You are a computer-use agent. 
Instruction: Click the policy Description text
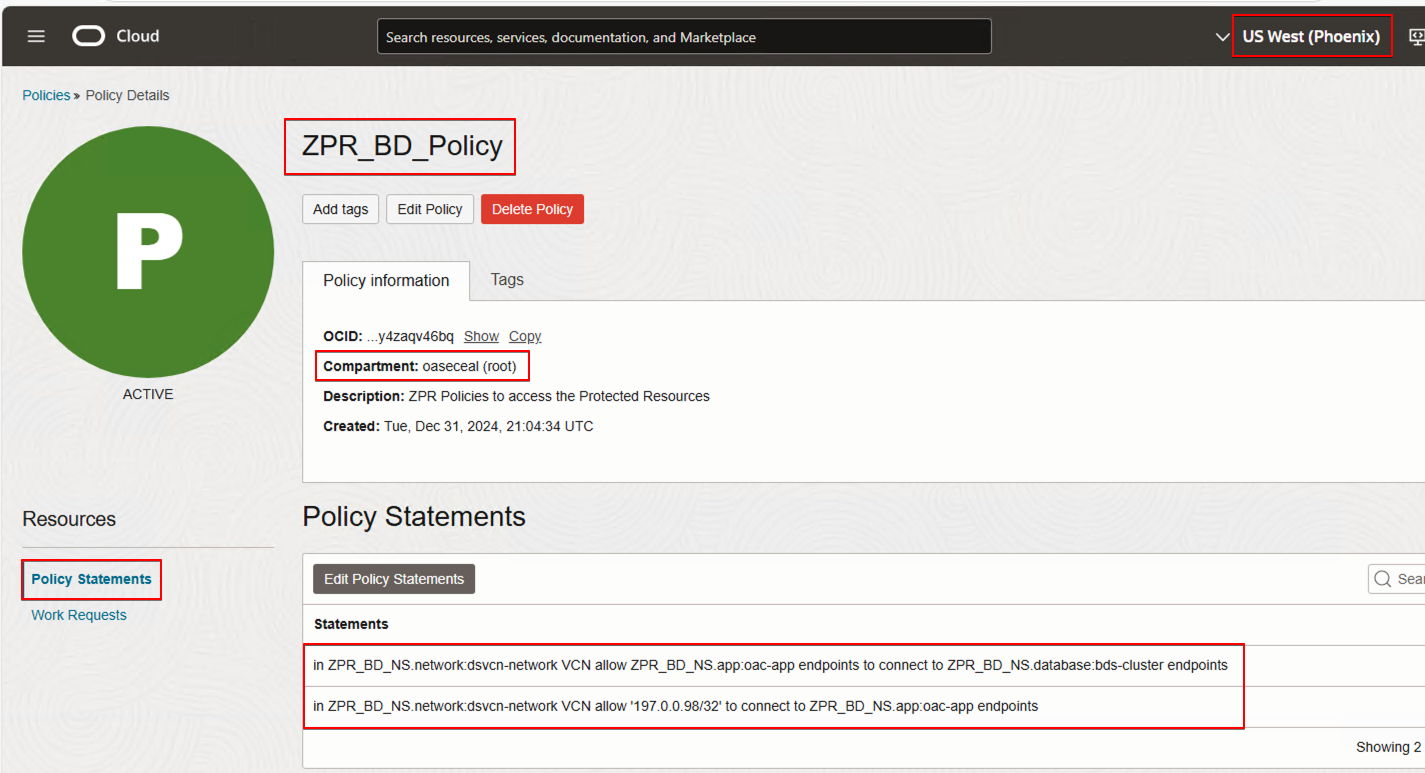tap(559, 396)
